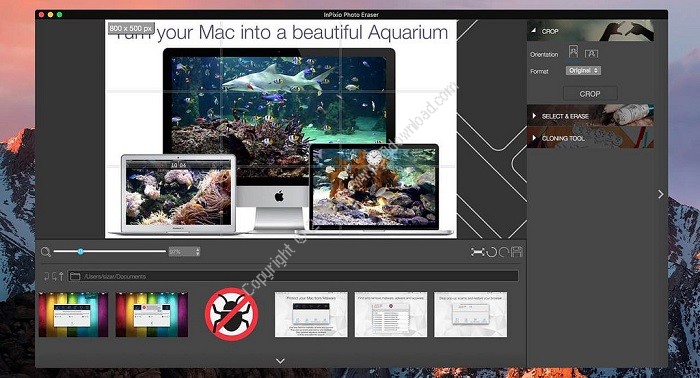This screenshot has height=378, width=700.
Task: Select the first colorful stage thumbnail
Action: (73, 315)
